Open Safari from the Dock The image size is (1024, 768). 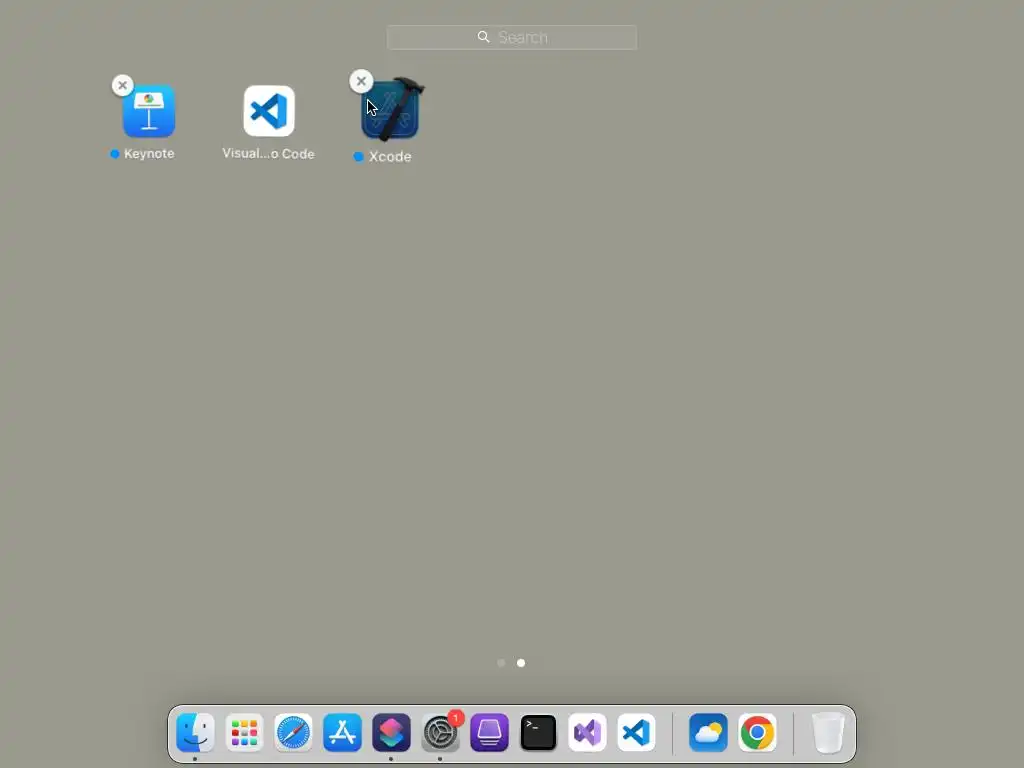[x=293, y=732]
